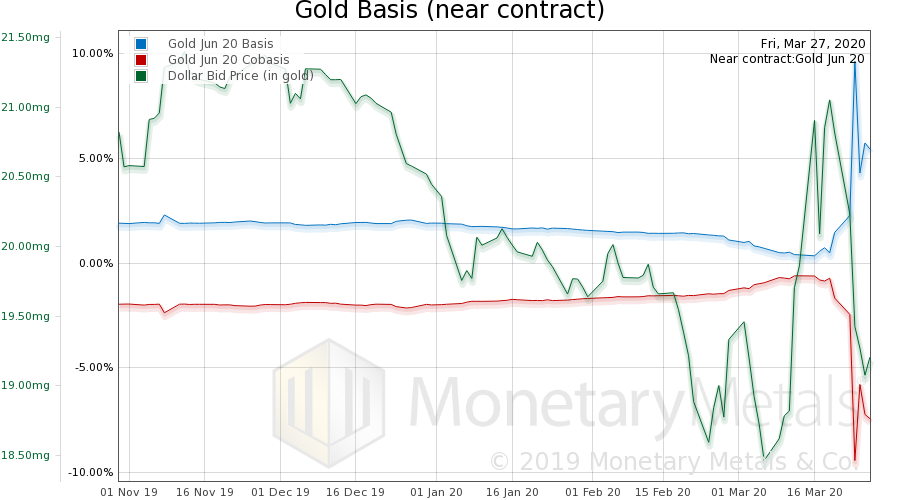Click the "Near contract:Gold Jun 20" text
The width and height of the screenshot is (900, 500).
point(787,59)
